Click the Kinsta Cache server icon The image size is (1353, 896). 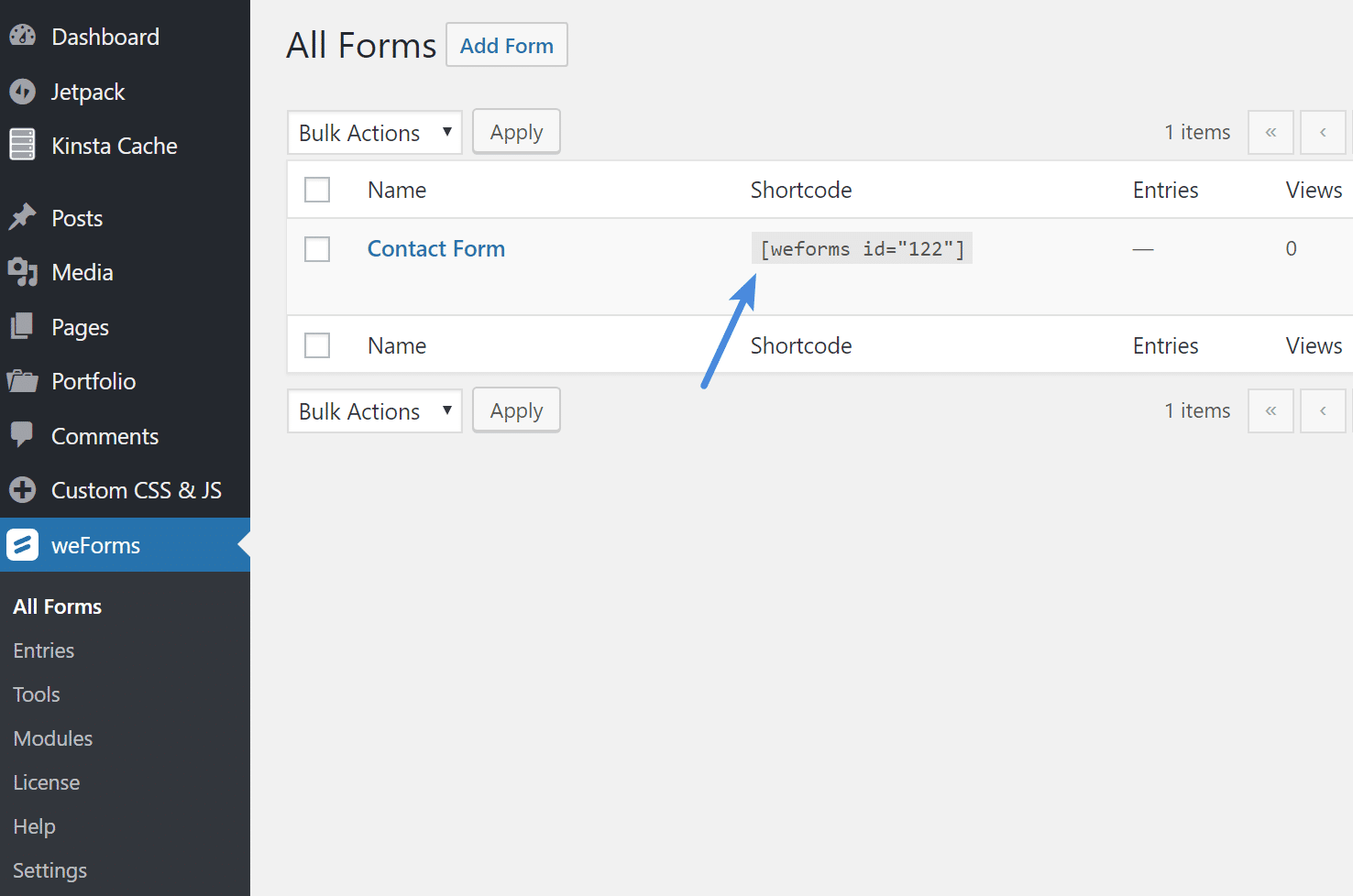click(22, 145)
